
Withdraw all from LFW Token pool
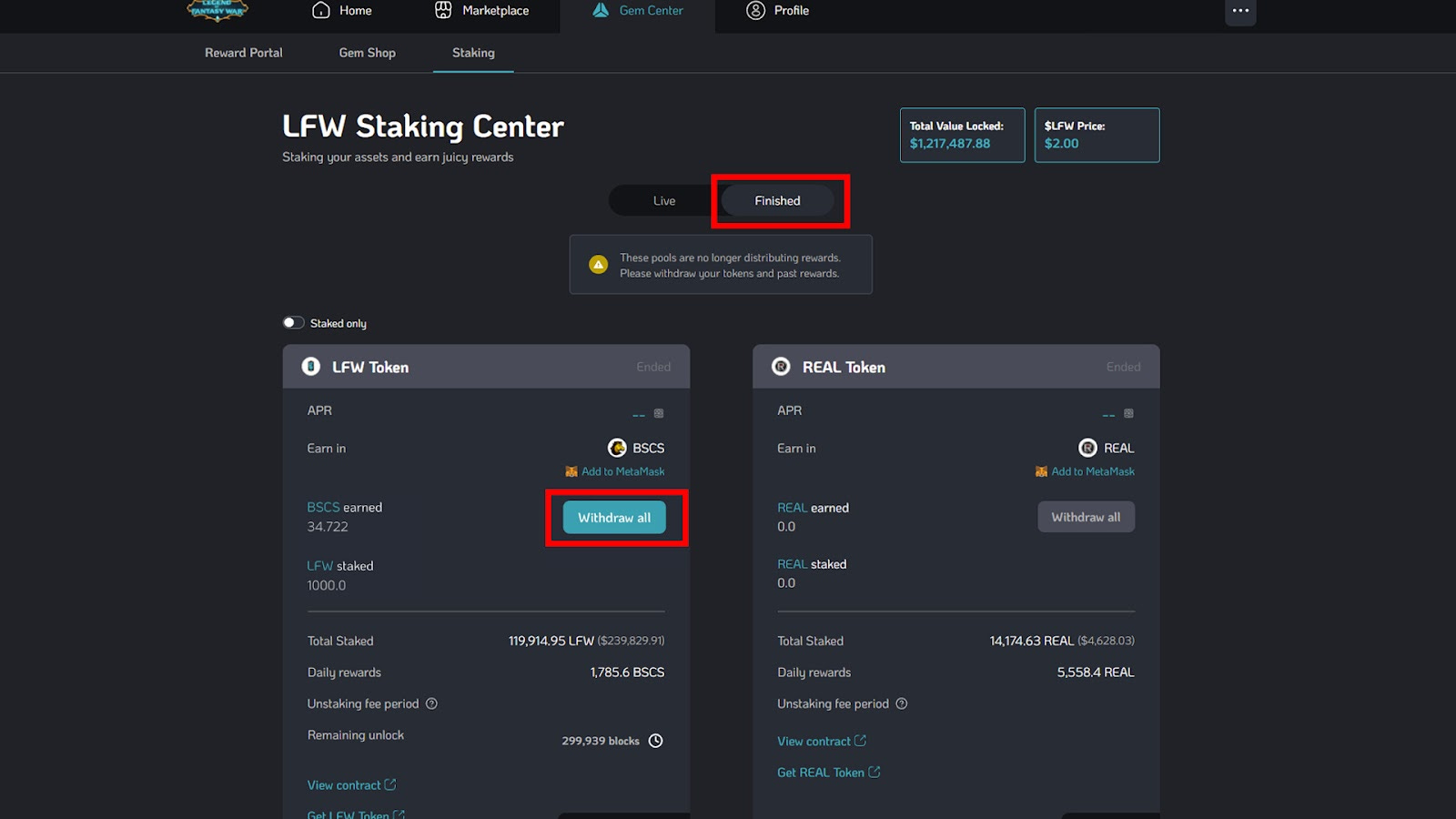pos(614,518)
